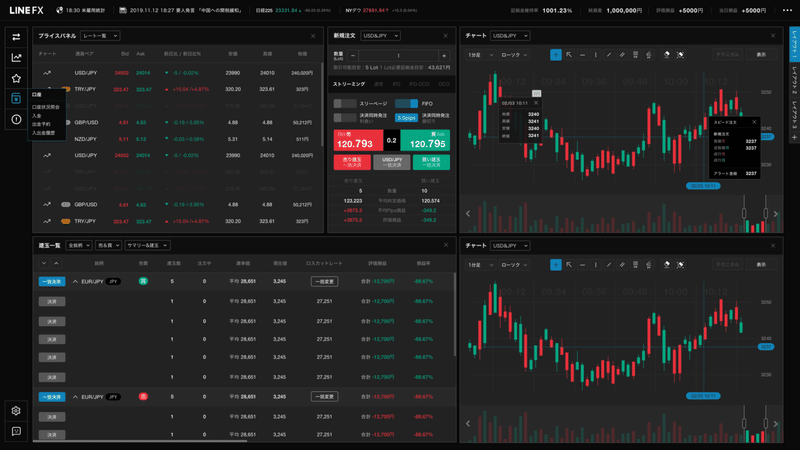Click the green 買い建玉 一括決済 button

[x=431, y=162]
